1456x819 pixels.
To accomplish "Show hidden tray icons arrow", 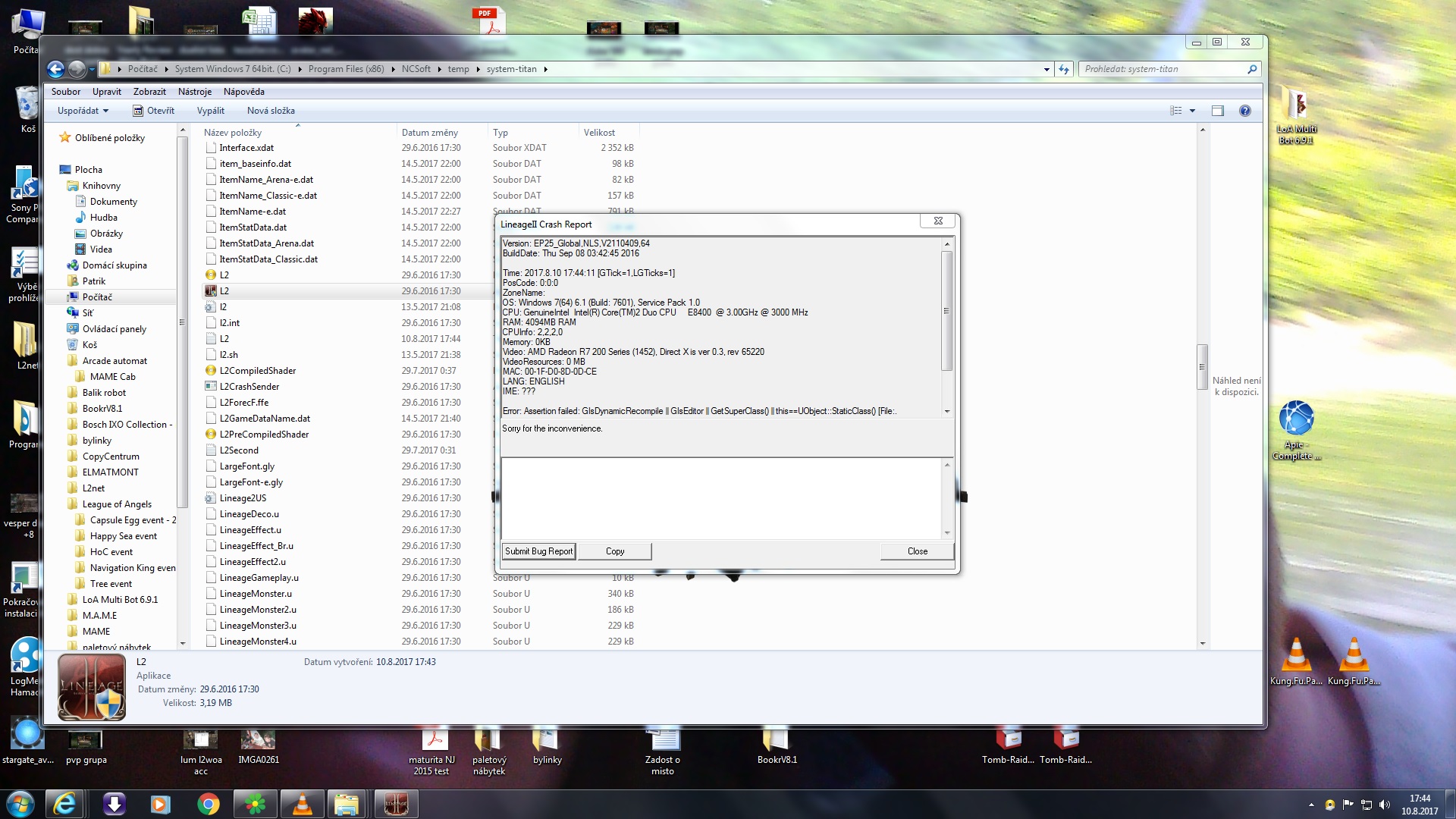I will pos(1311,805).
